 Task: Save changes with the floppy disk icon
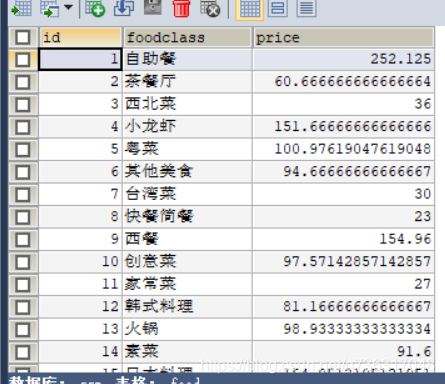tap(153, 7)
